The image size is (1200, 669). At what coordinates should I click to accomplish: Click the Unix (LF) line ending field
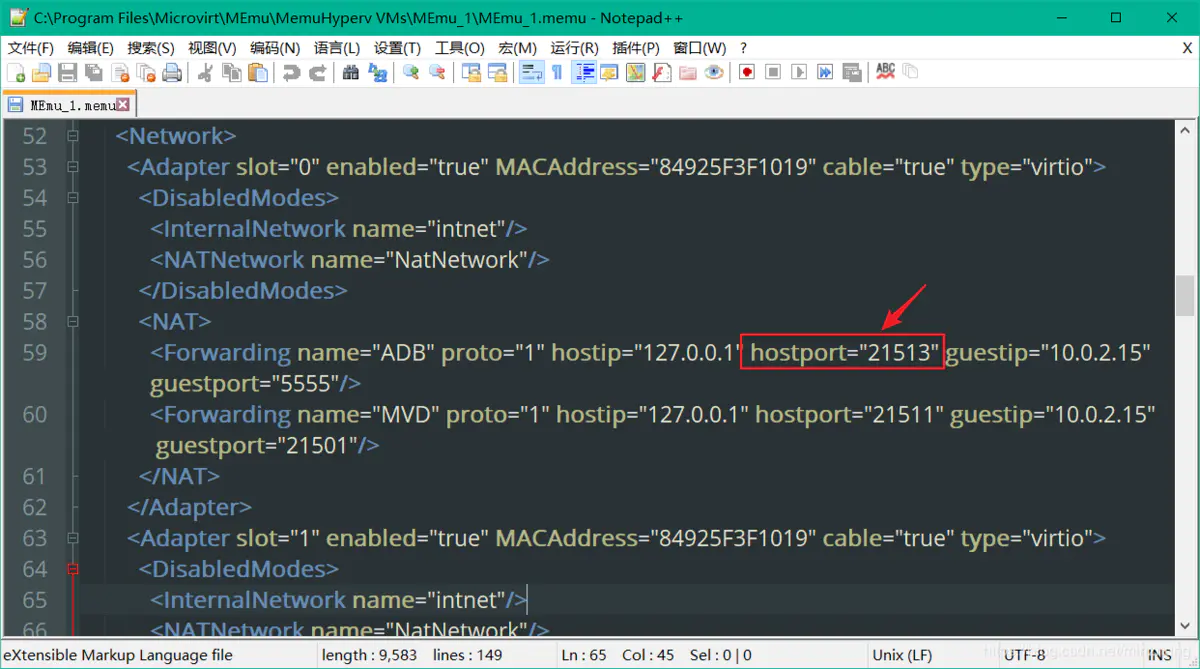930,655
